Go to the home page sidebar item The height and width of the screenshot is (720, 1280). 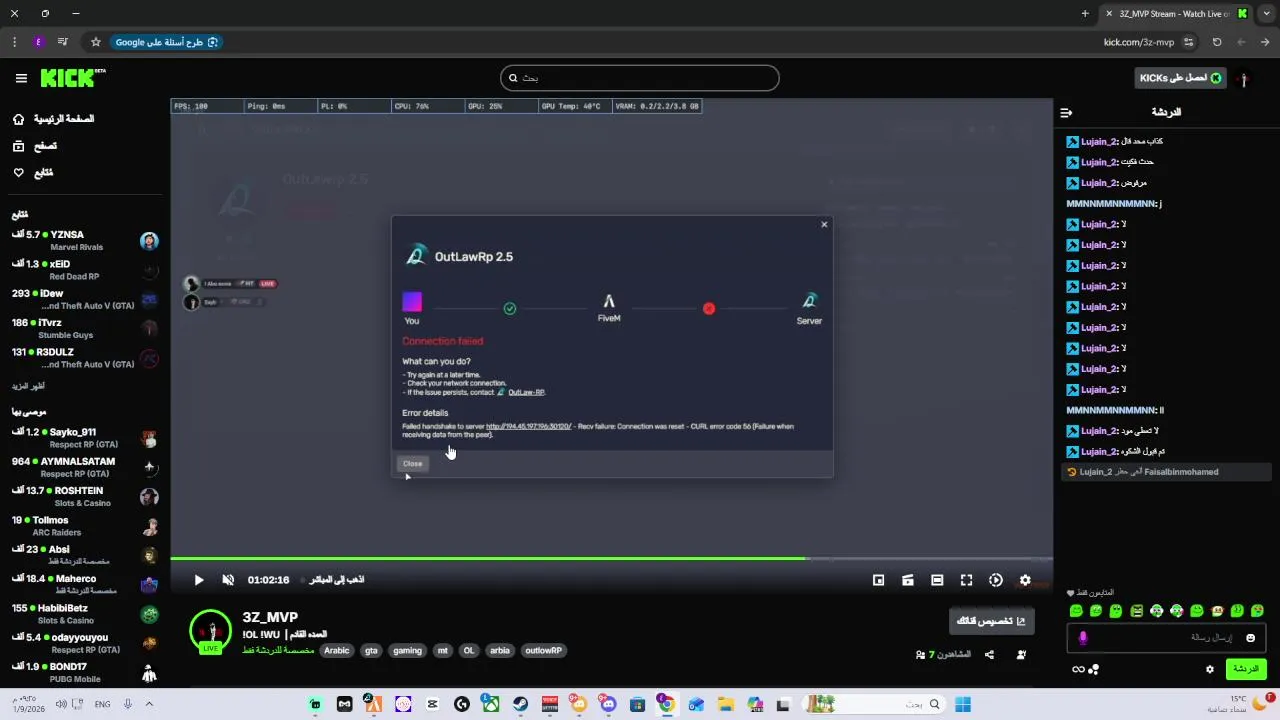tap(54, 119)
